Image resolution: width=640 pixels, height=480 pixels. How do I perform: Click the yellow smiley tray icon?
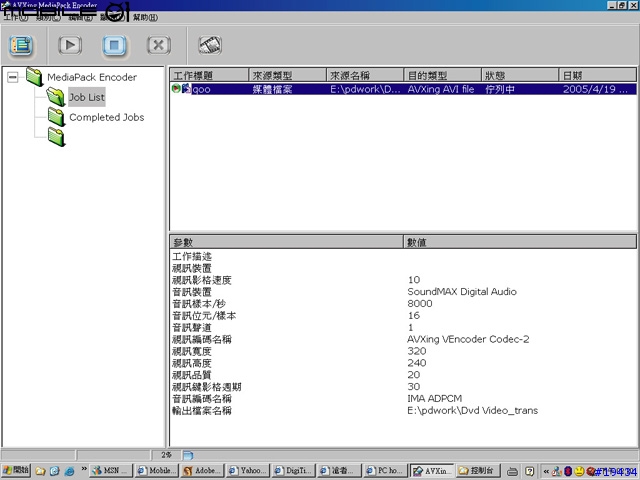click(579, 471)
